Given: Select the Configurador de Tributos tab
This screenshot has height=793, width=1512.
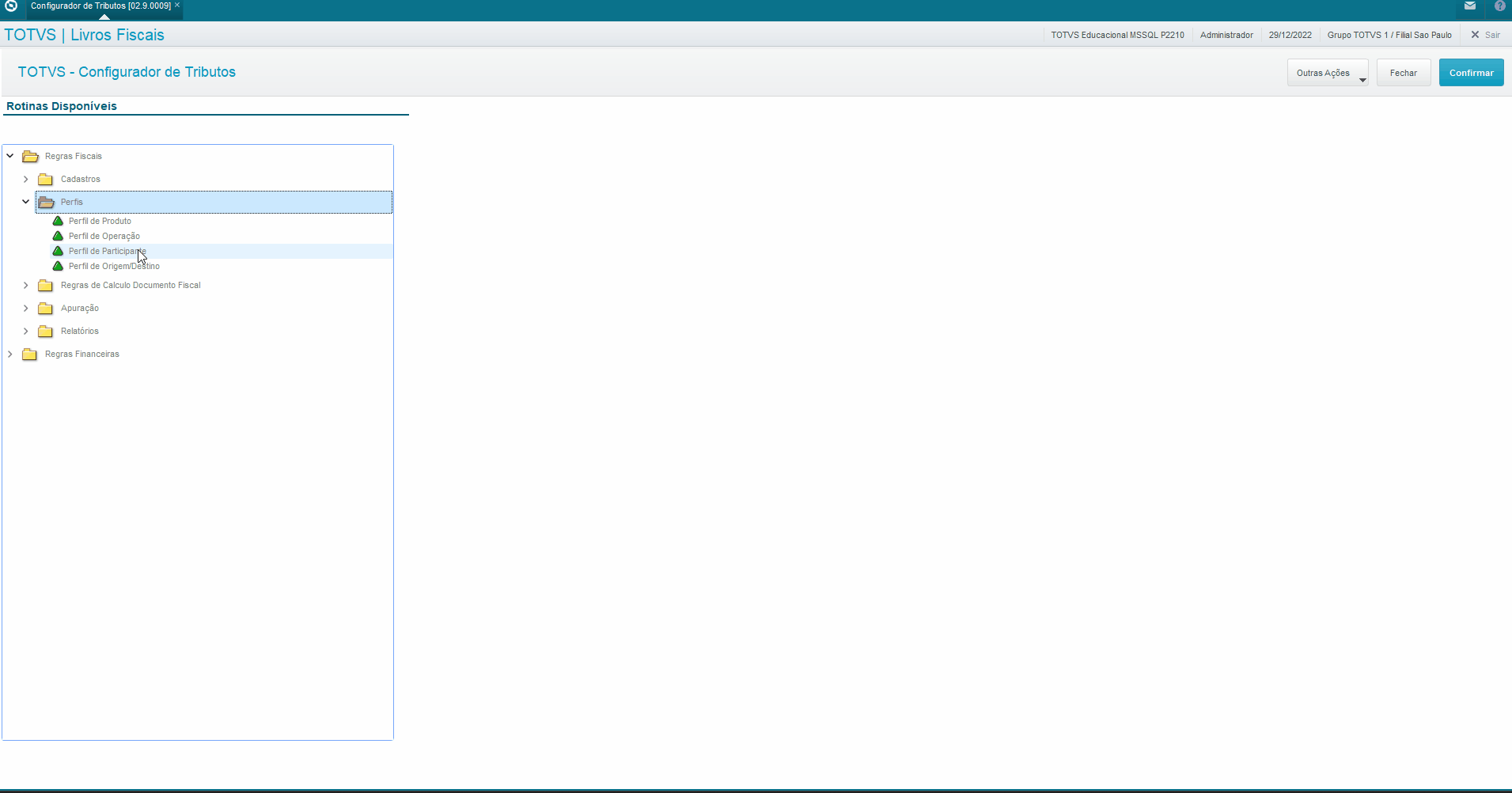Looking at the screenshot, I should click(x=100, y=6).
